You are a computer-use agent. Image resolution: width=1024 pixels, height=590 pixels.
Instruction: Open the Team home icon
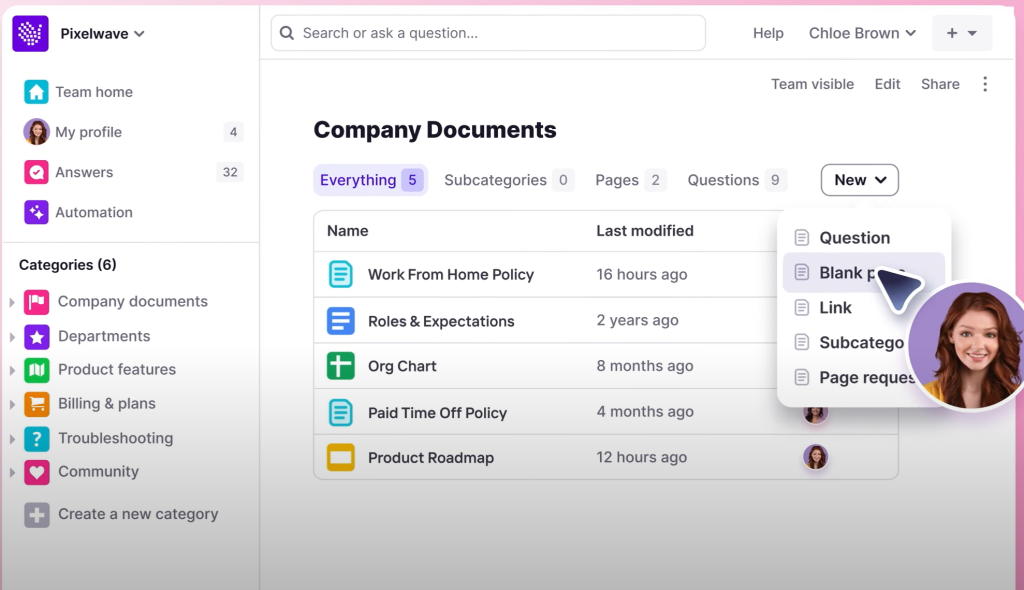coord(36,92)
